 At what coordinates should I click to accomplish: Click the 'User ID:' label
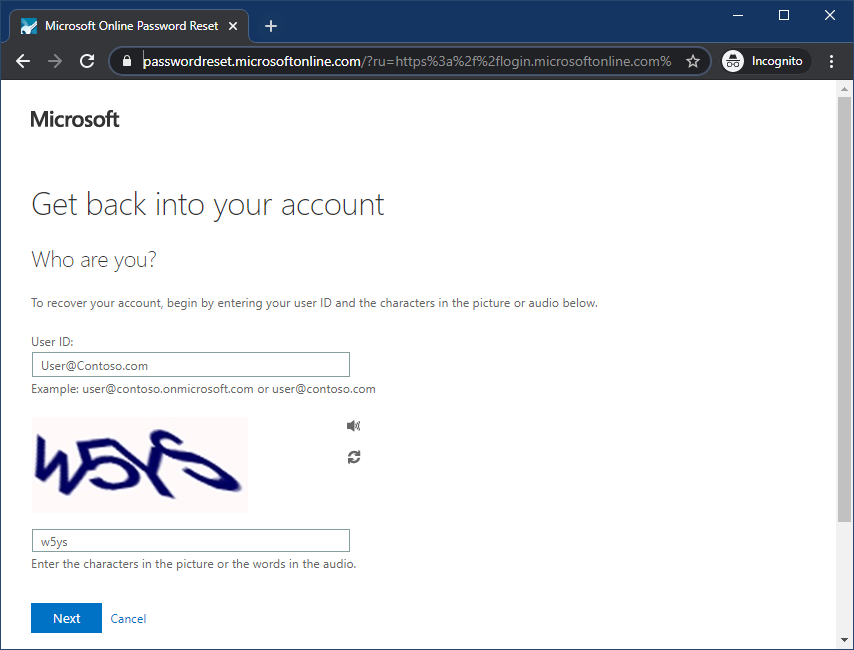coord(52,342)
